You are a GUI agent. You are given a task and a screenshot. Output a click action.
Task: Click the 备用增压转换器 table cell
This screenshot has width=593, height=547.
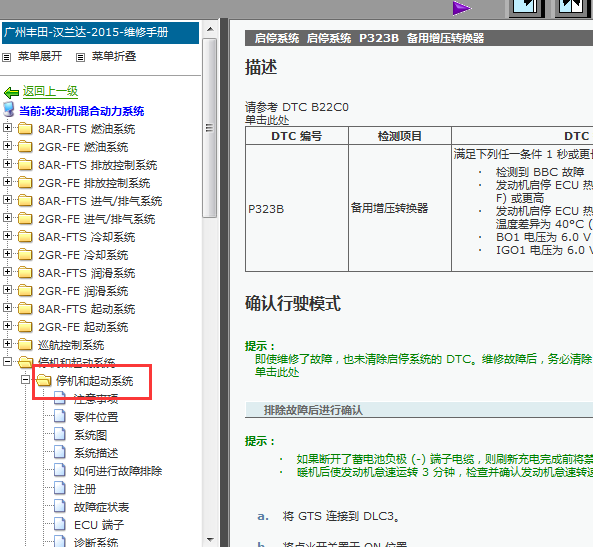click(399, 208)
